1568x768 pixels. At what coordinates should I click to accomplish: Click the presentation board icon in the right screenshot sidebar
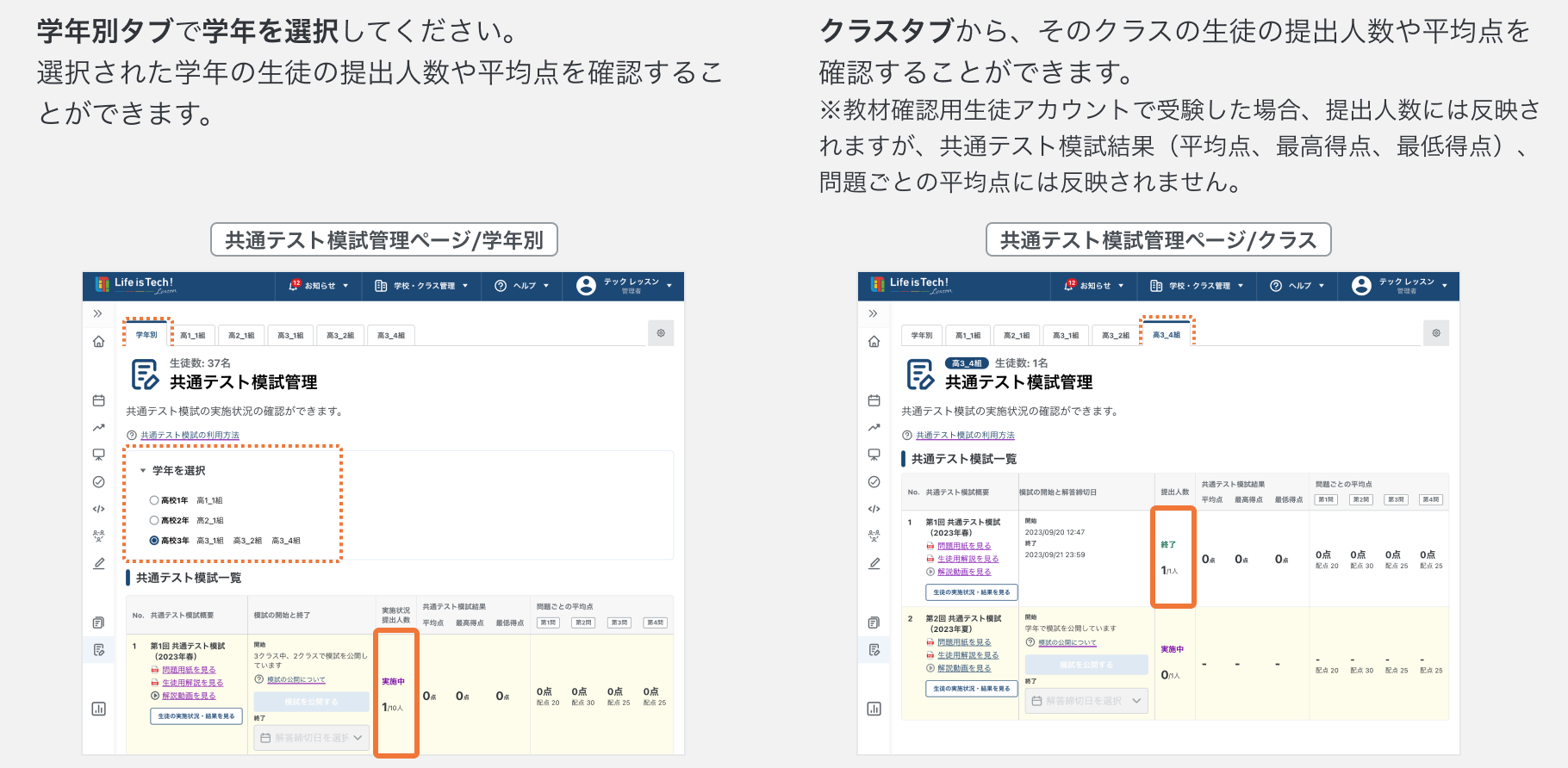874,455
